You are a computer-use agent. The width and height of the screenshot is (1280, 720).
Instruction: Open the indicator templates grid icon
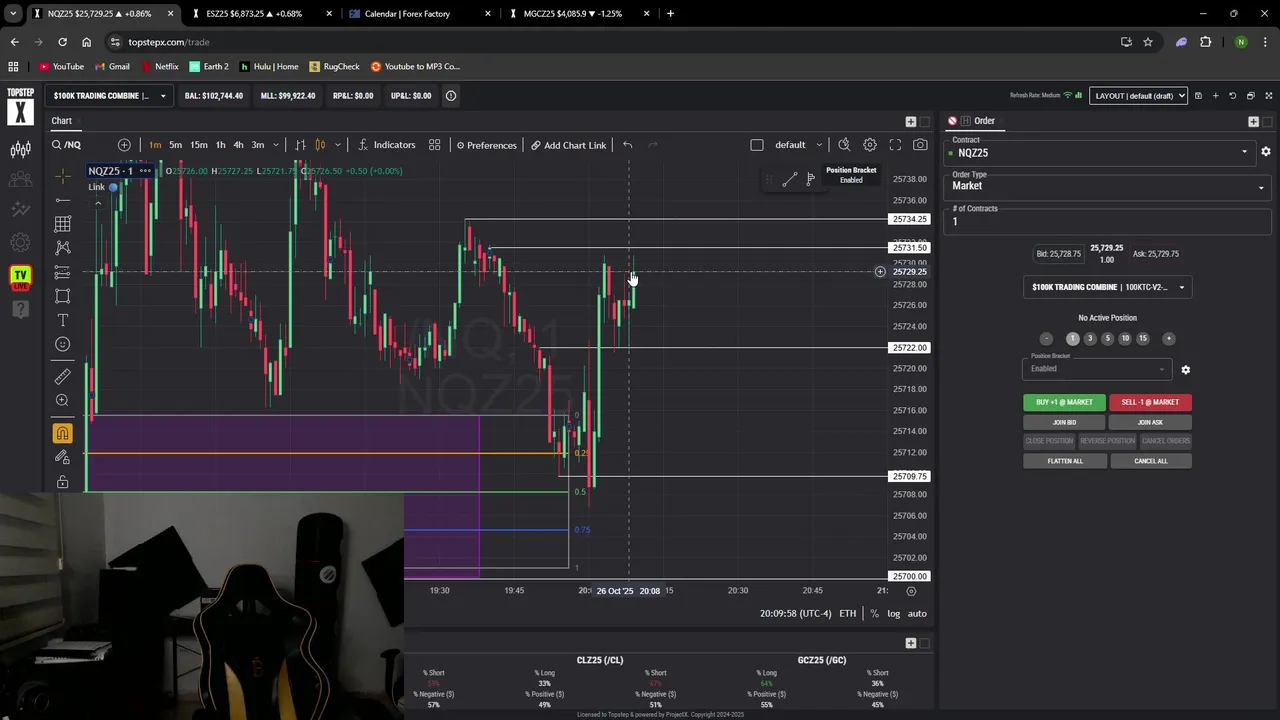[434, 145]
